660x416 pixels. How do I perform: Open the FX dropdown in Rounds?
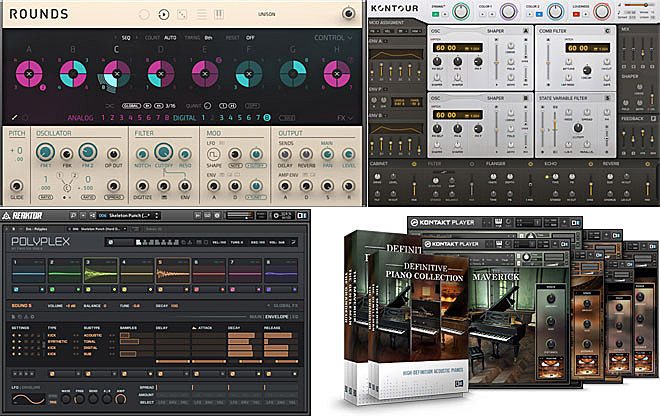[x=343, y=117]
